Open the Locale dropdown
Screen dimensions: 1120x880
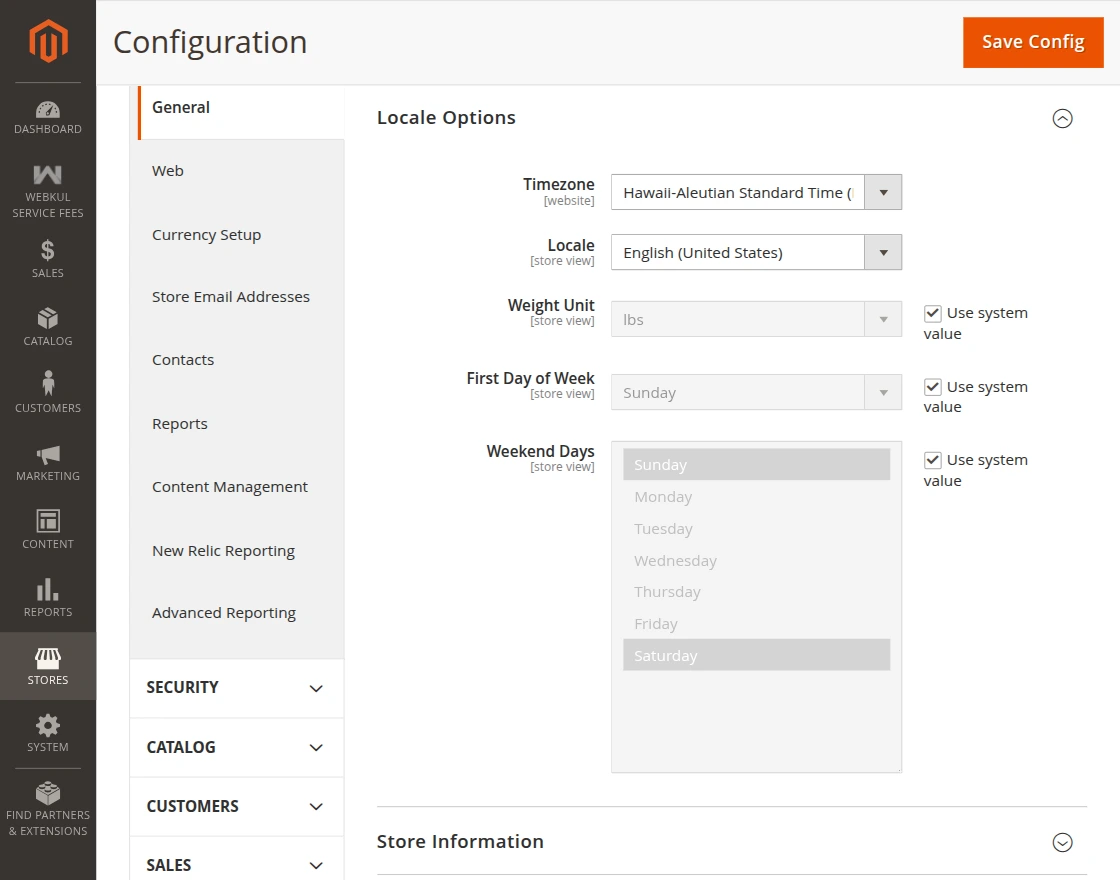[x=756, y=252]
